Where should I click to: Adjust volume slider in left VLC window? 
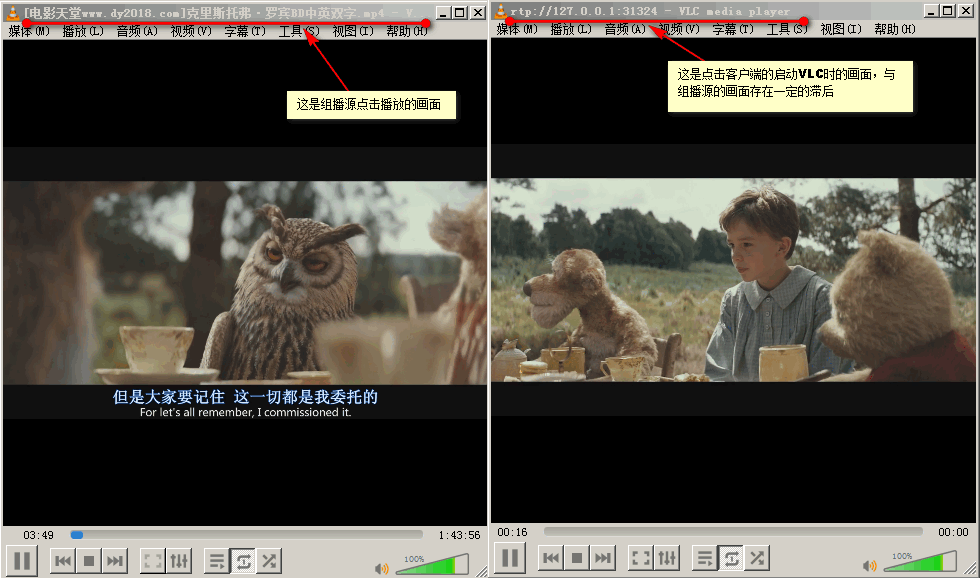432,564
